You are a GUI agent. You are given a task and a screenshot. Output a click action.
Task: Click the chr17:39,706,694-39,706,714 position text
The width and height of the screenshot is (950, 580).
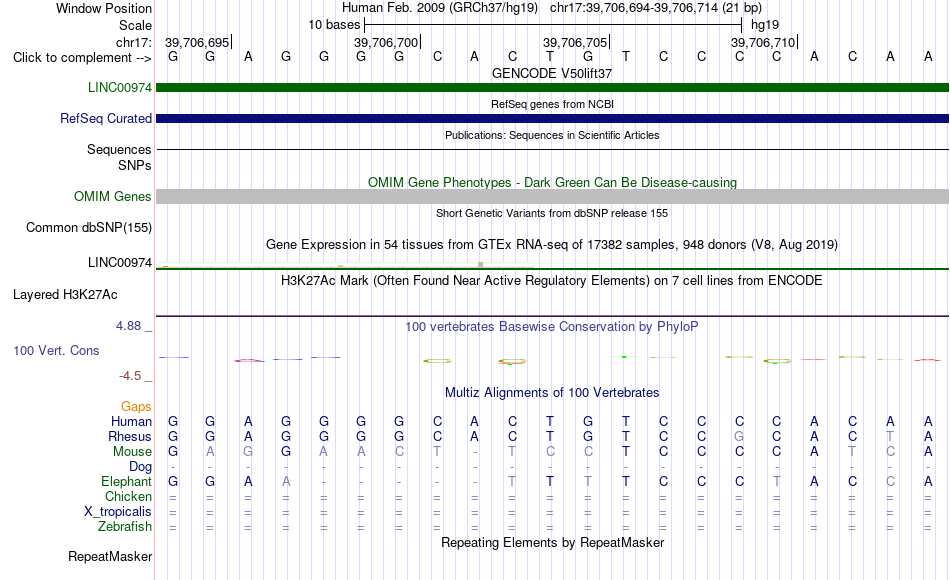[x=656, y=8]
